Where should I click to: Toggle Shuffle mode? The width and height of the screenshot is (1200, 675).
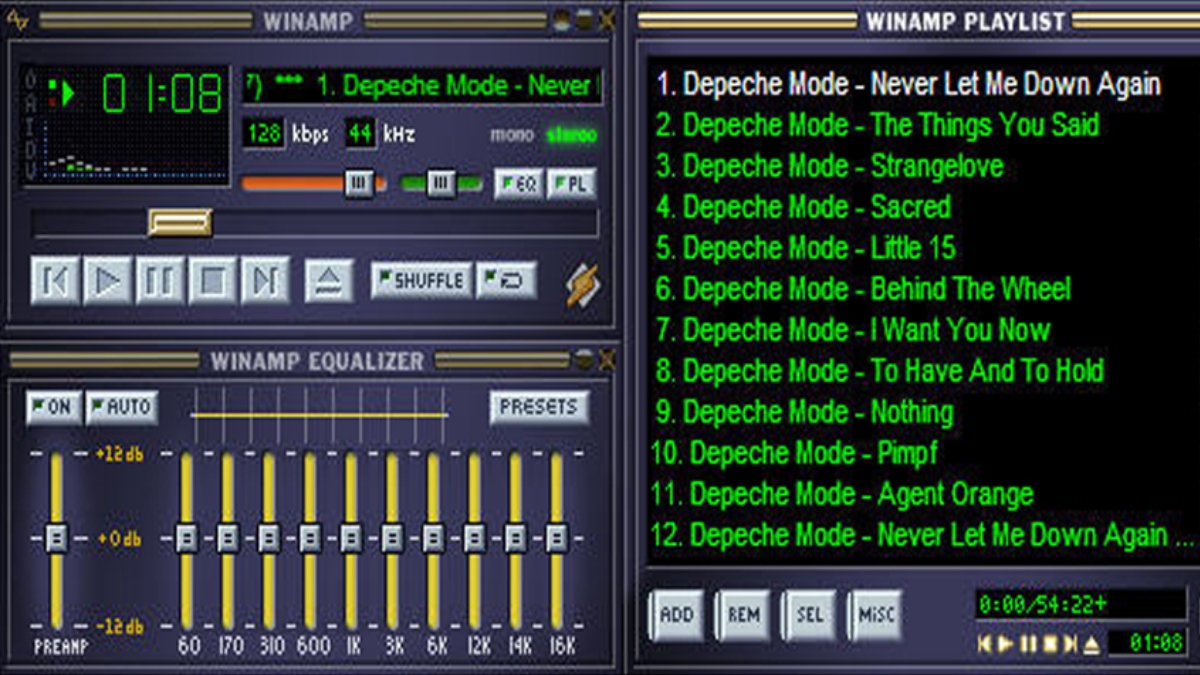click(x=421, y=281)
